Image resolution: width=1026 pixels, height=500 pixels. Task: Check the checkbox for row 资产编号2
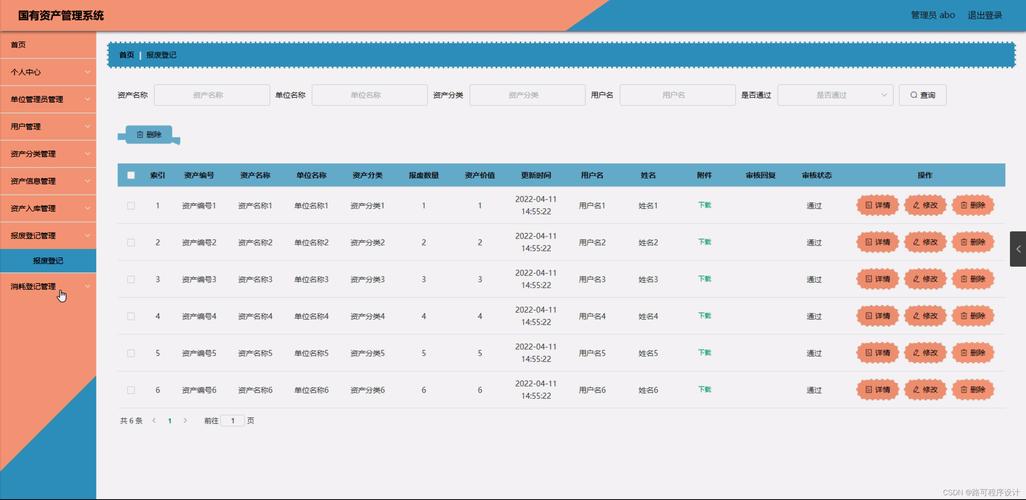[131, 242]
